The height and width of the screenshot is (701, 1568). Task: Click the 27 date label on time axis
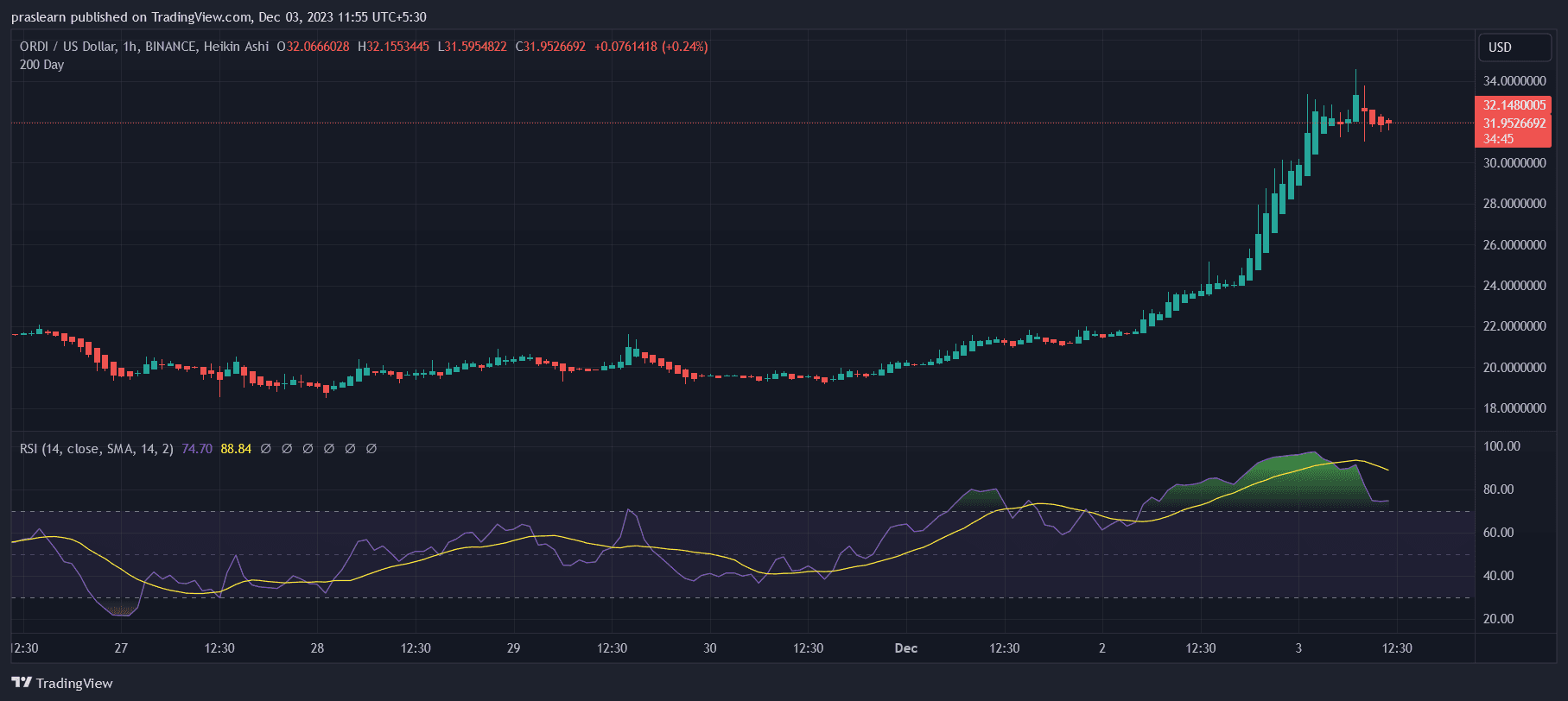tap(121, 648)
